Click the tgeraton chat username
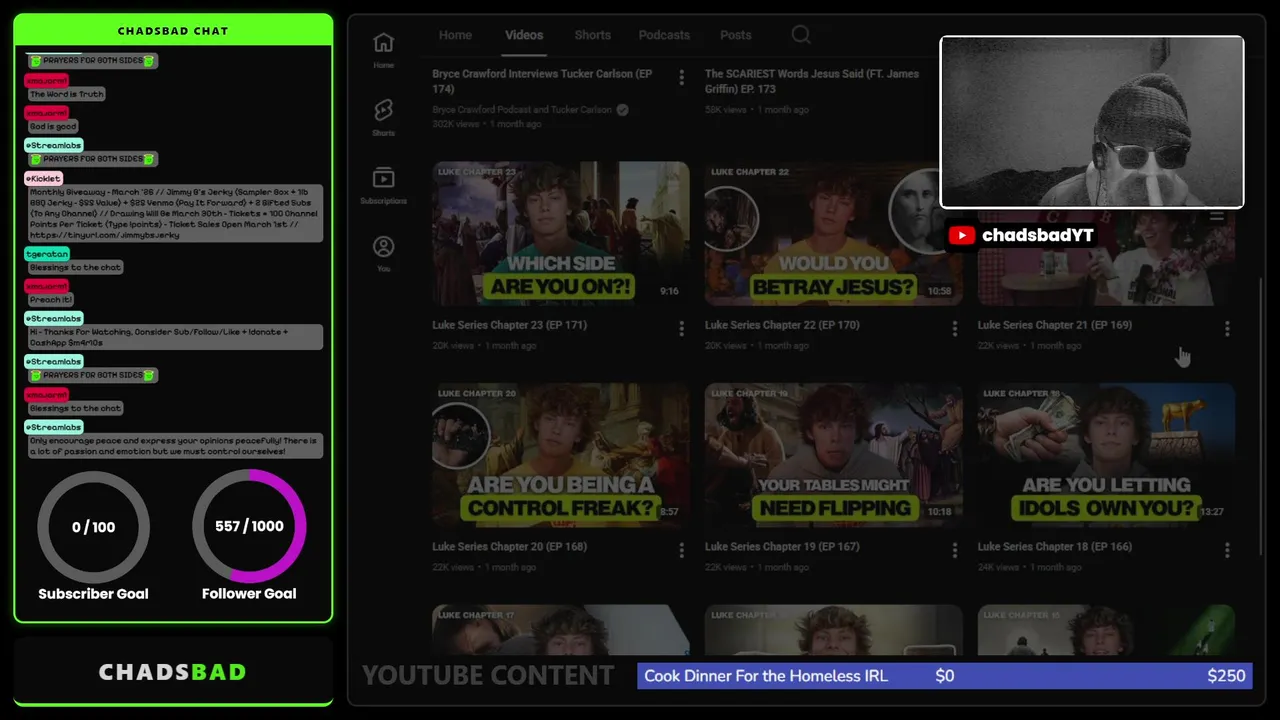The image size is (1280, 720). point(47,254)
